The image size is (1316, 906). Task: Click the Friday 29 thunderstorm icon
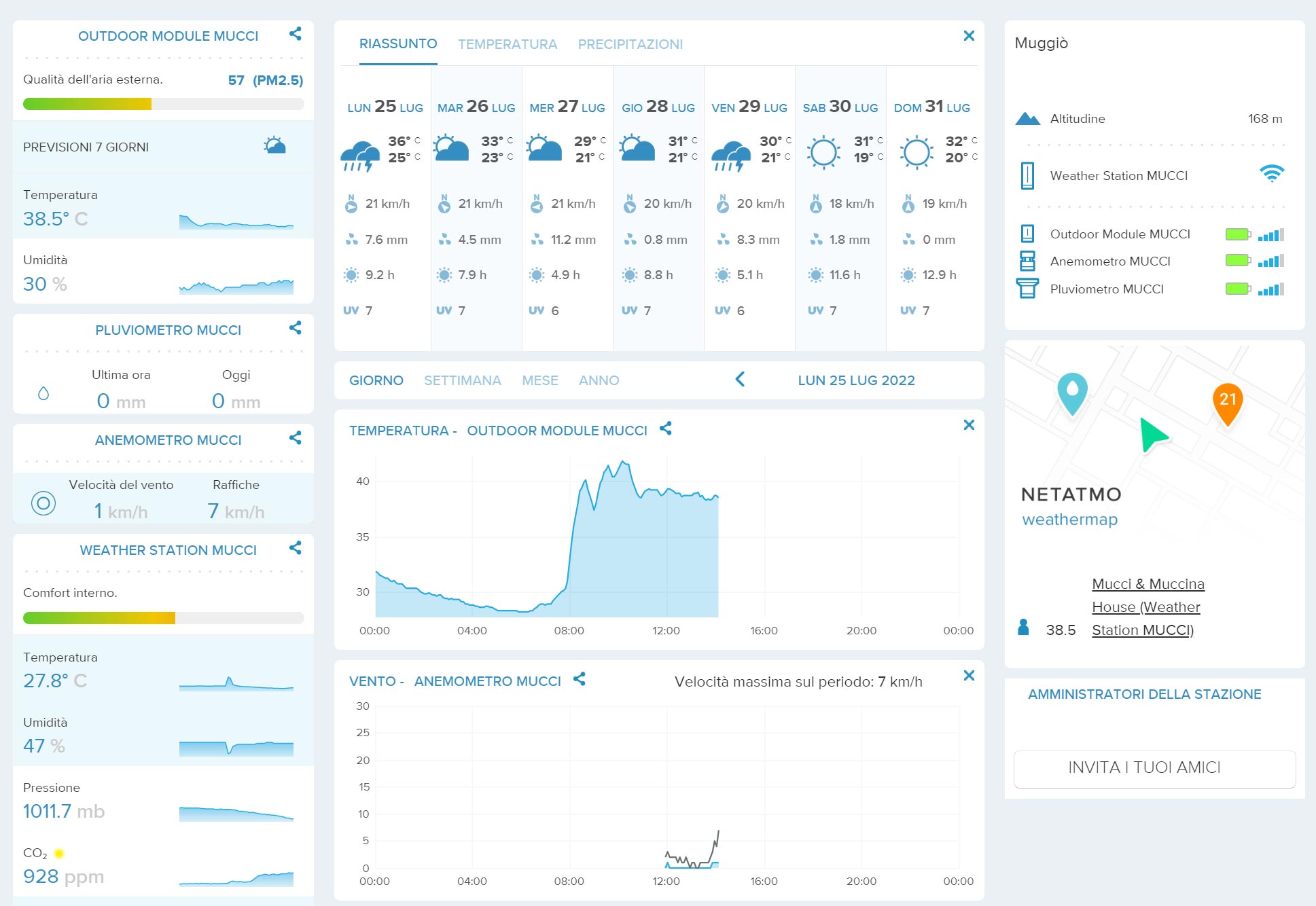[731, 156]
